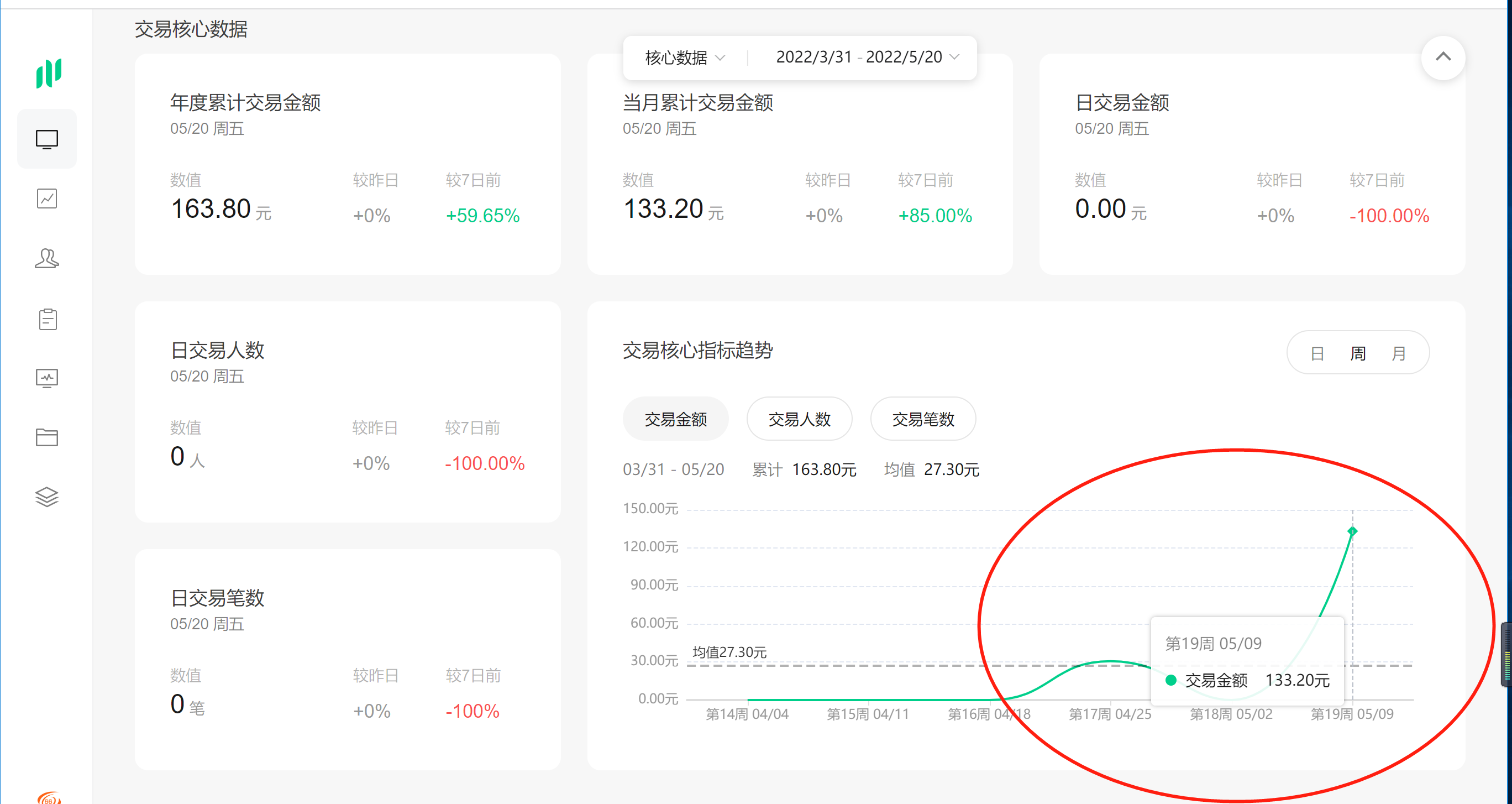Open the stacked layers sidebar icon
The width and height of the screenshot is (1512, 804).
click(47, 497)
